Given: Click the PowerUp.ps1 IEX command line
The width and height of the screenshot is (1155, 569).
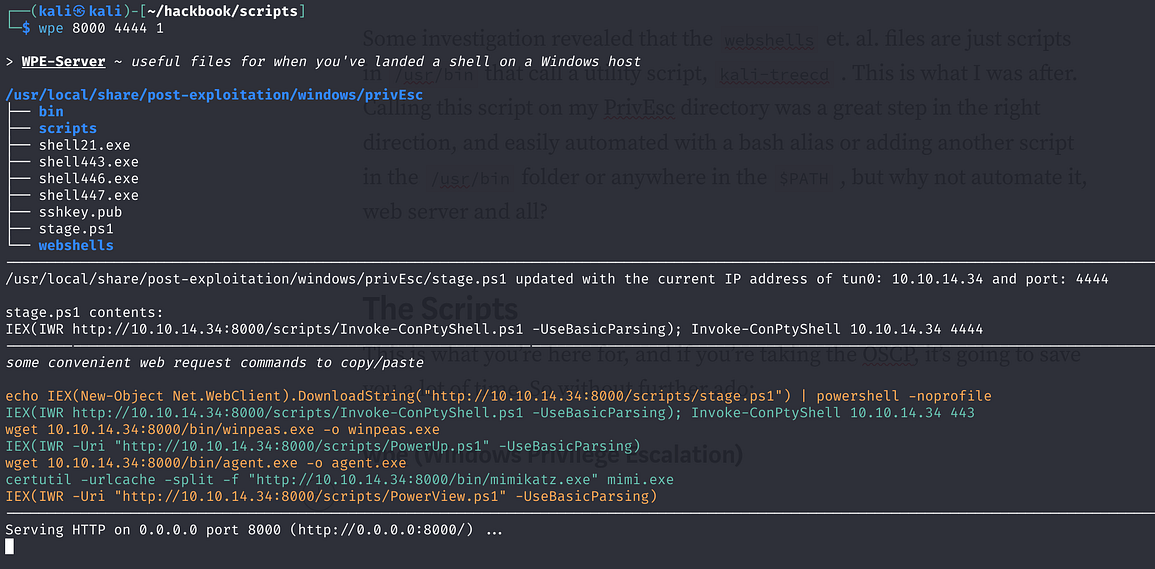Looking at the screenshot, I should click(x=322, y=447).
